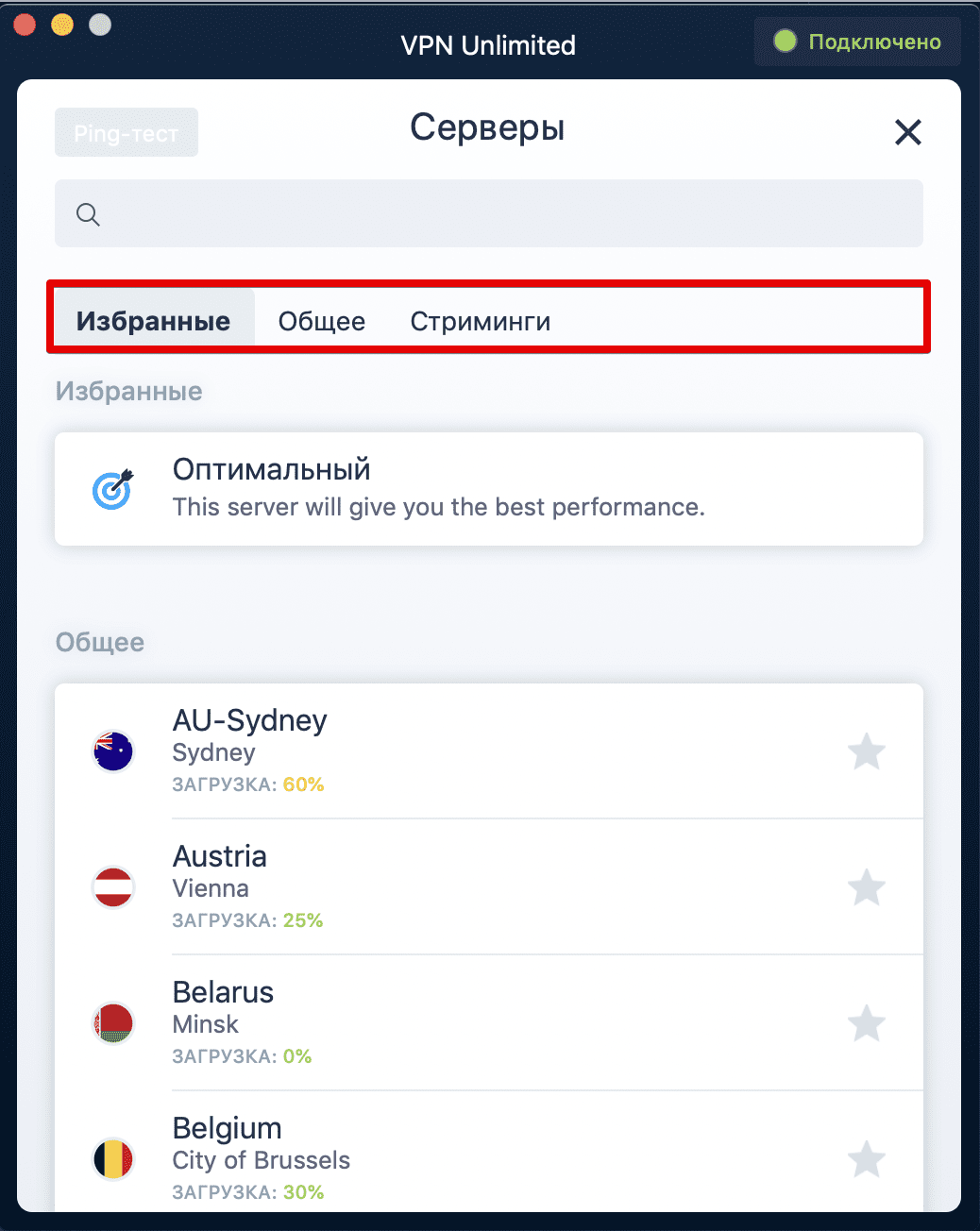The height and width of the screenshot is (1231, 980).
Task: Click the search magnifier icon
Action: click(x=87, y=214)
